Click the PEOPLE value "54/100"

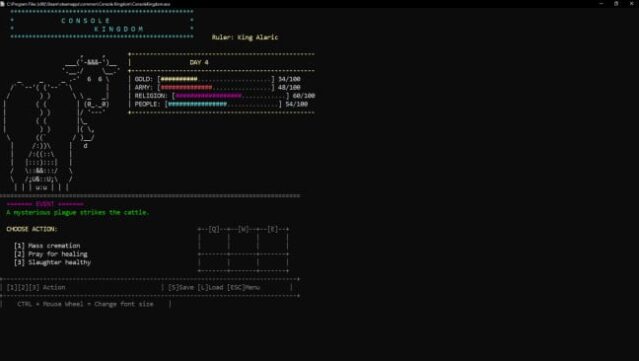[x=297, y=104]
